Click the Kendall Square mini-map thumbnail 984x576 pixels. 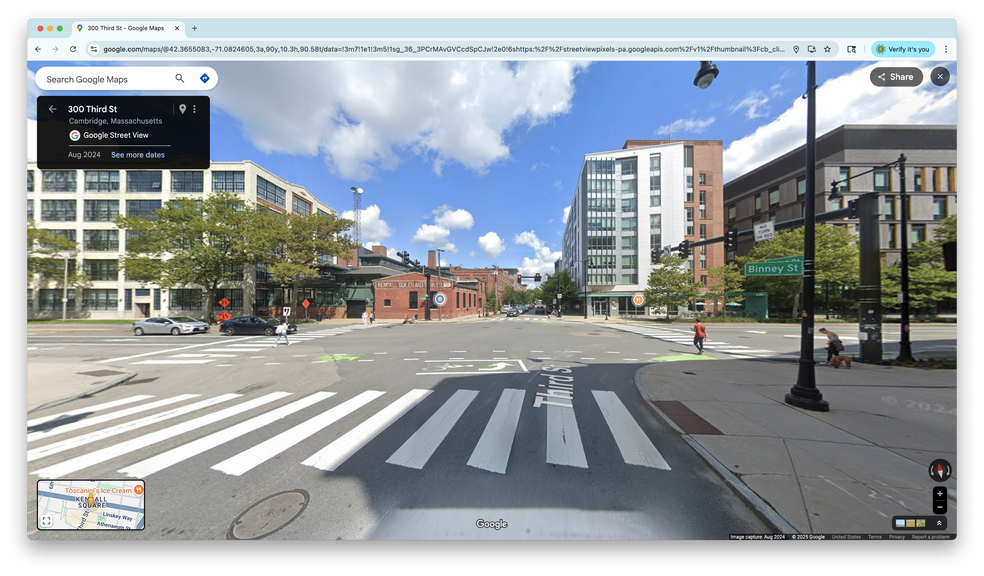90,505
